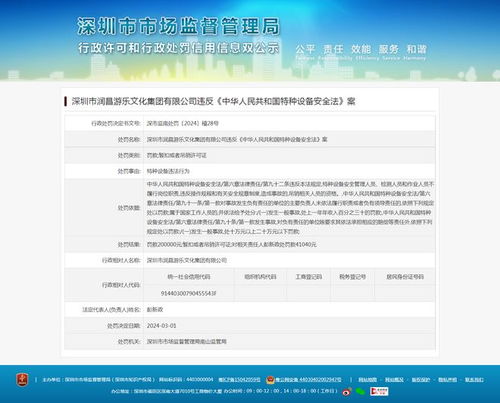Open the 网站地图 footer link
Viewport: 500px width, 403px height.
point(367,380)
